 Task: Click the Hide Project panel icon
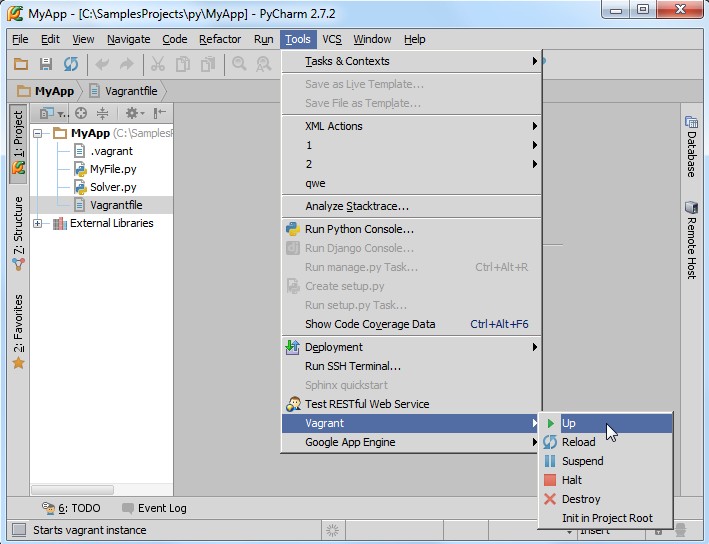click(x=159, y=113)
